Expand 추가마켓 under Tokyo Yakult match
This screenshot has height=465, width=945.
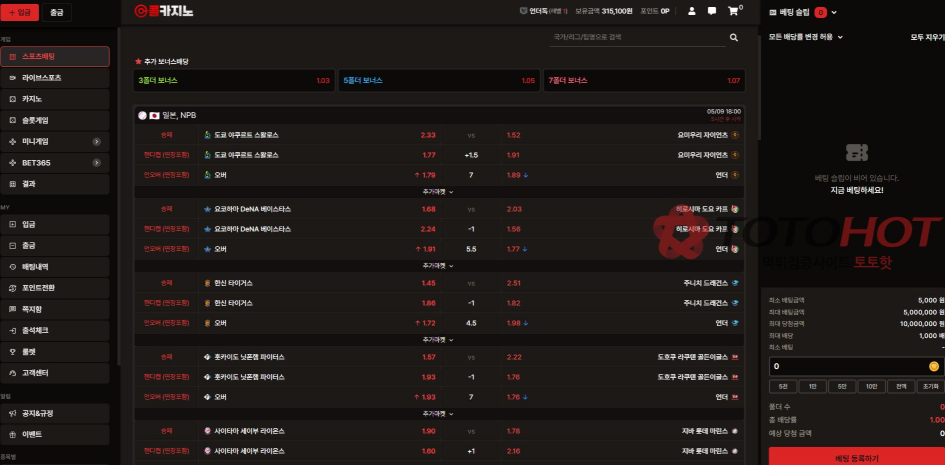pos(438,192)
